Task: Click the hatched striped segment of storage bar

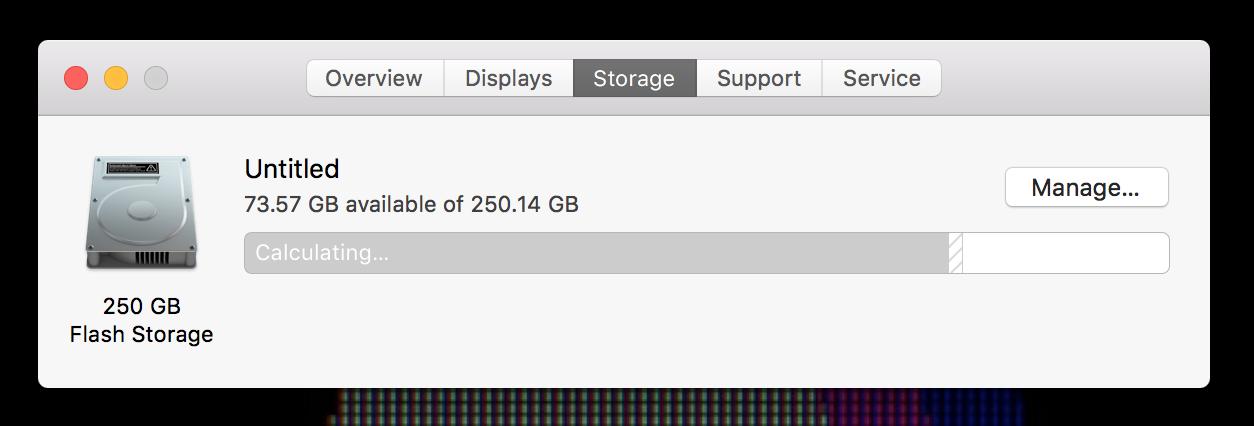Action: tap(955, 253)
